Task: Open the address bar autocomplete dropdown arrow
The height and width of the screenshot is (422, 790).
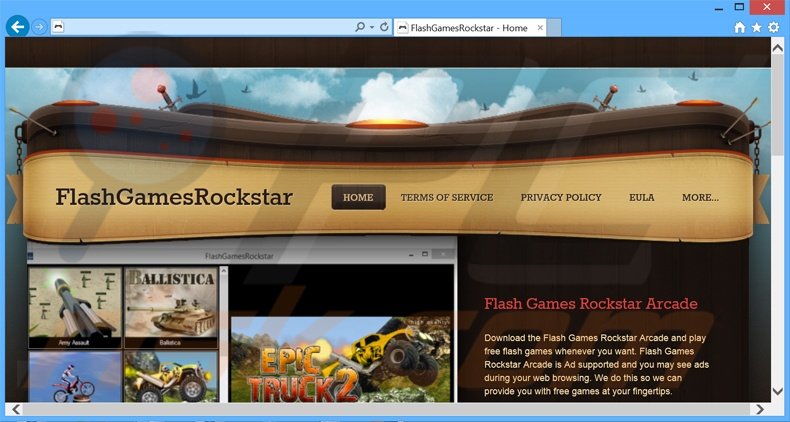Action: click(x=372, y=27)
